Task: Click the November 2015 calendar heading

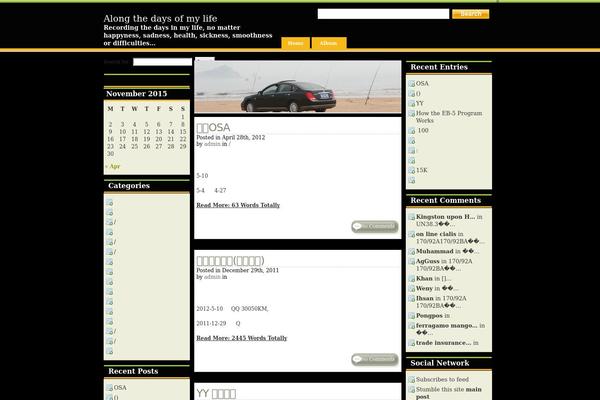Action: point(137,94)
